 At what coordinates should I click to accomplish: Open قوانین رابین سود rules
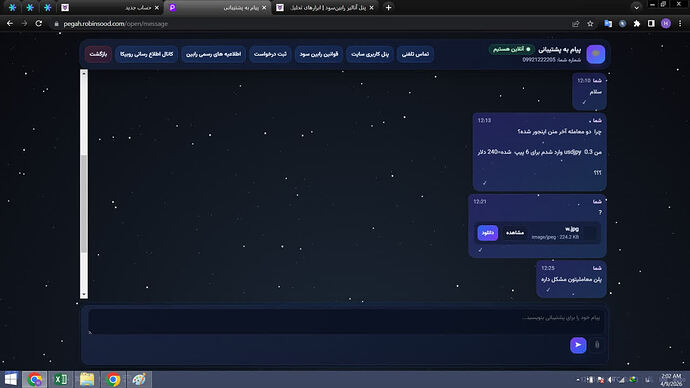(319, 54)
